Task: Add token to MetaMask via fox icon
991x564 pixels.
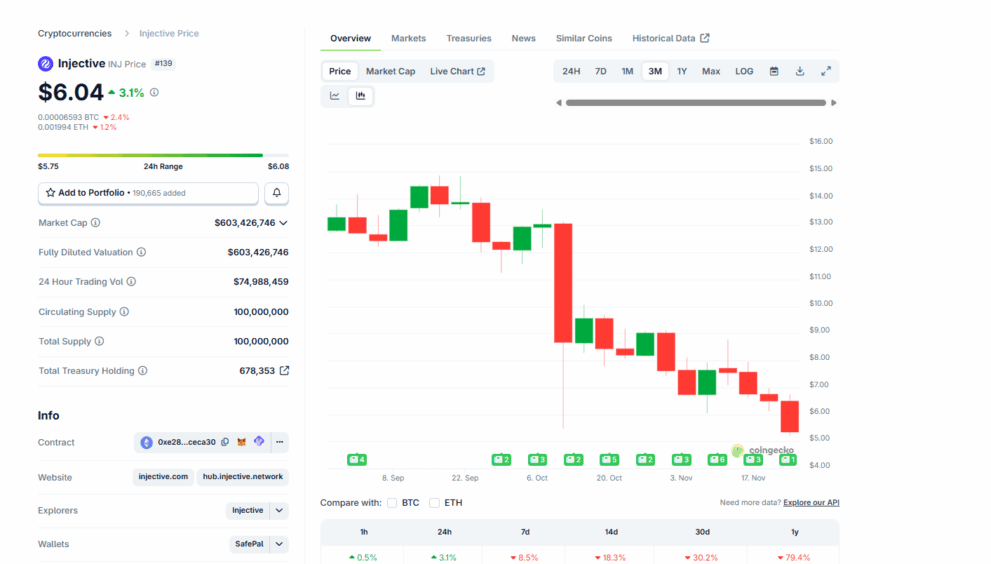Action: [241, 442]
